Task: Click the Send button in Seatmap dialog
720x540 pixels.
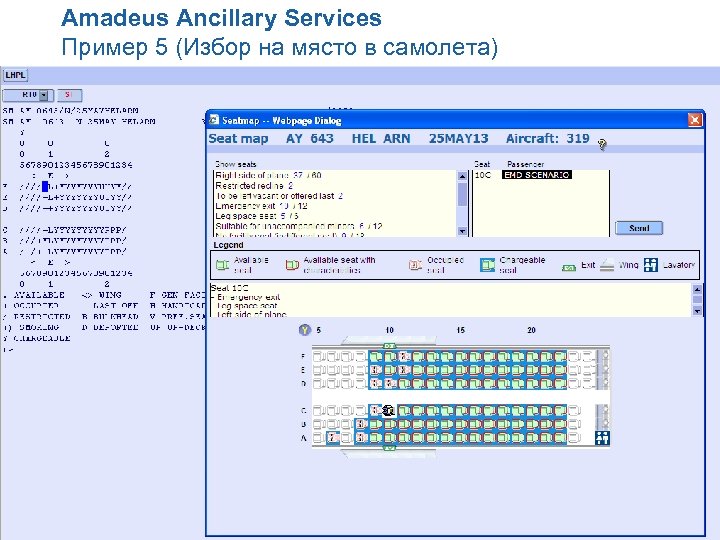Action: coord(639,228)
